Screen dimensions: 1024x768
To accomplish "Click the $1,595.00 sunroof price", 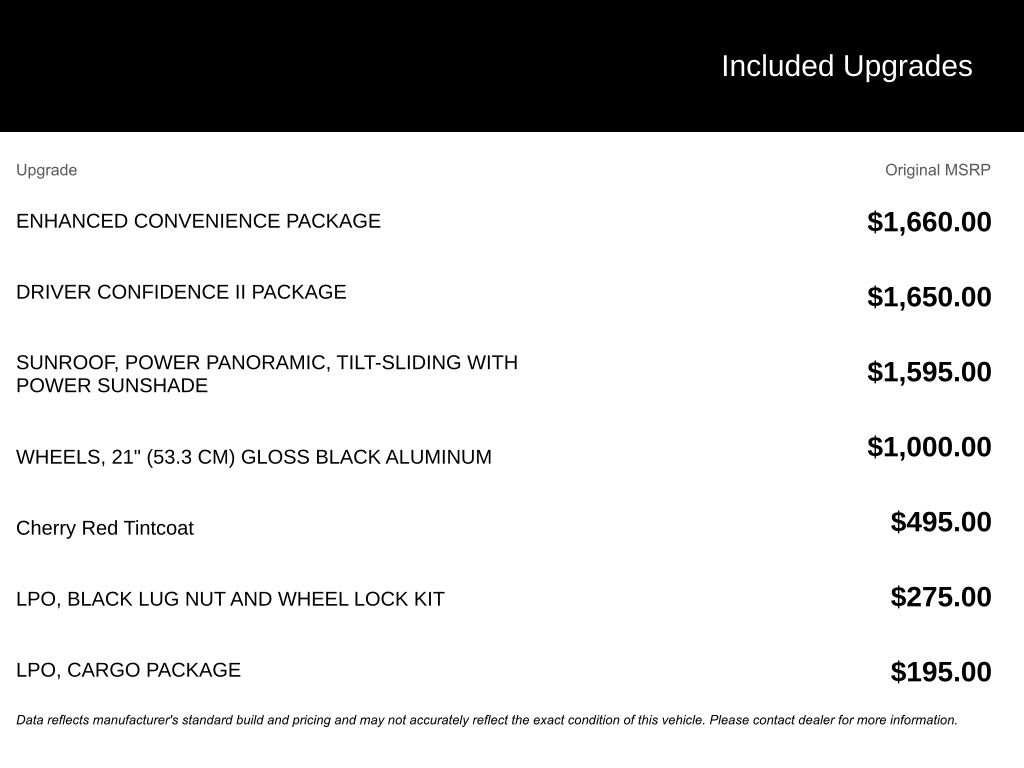I will tap(929, 372).
